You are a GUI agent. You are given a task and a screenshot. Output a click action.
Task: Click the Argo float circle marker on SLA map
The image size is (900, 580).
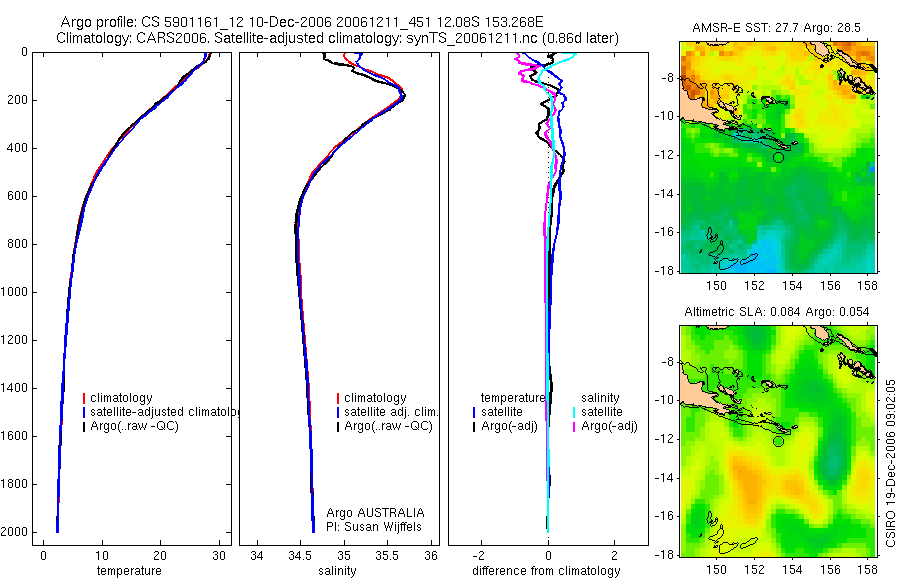click(x=778, y=442)
